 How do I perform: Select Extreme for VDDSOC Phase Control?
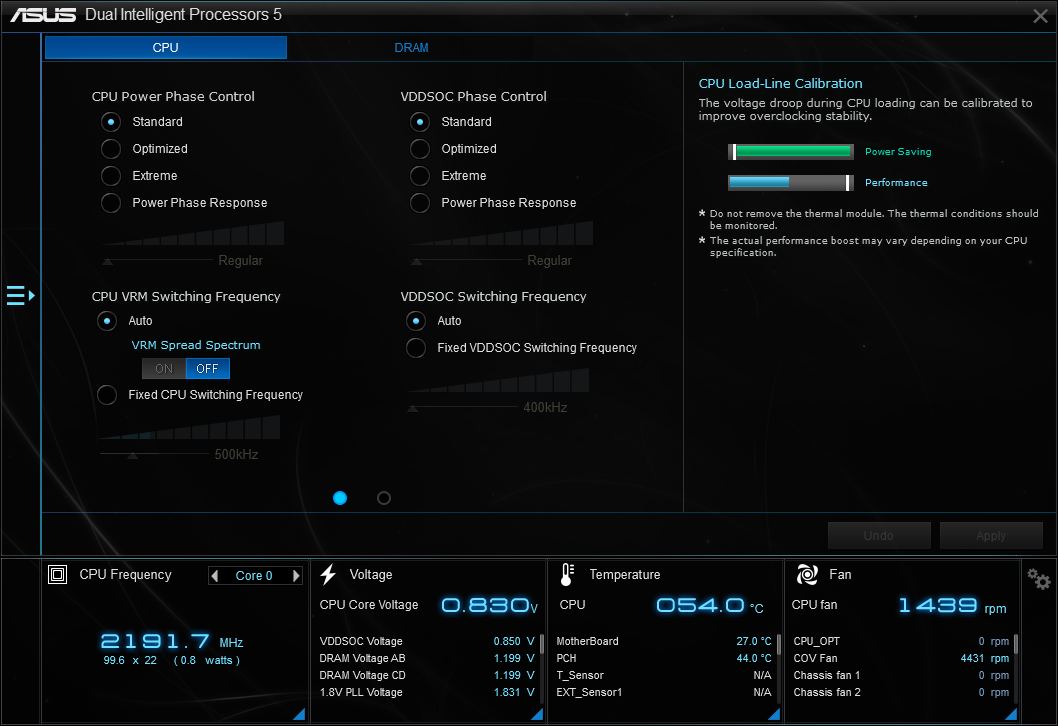tap(420, 176)
